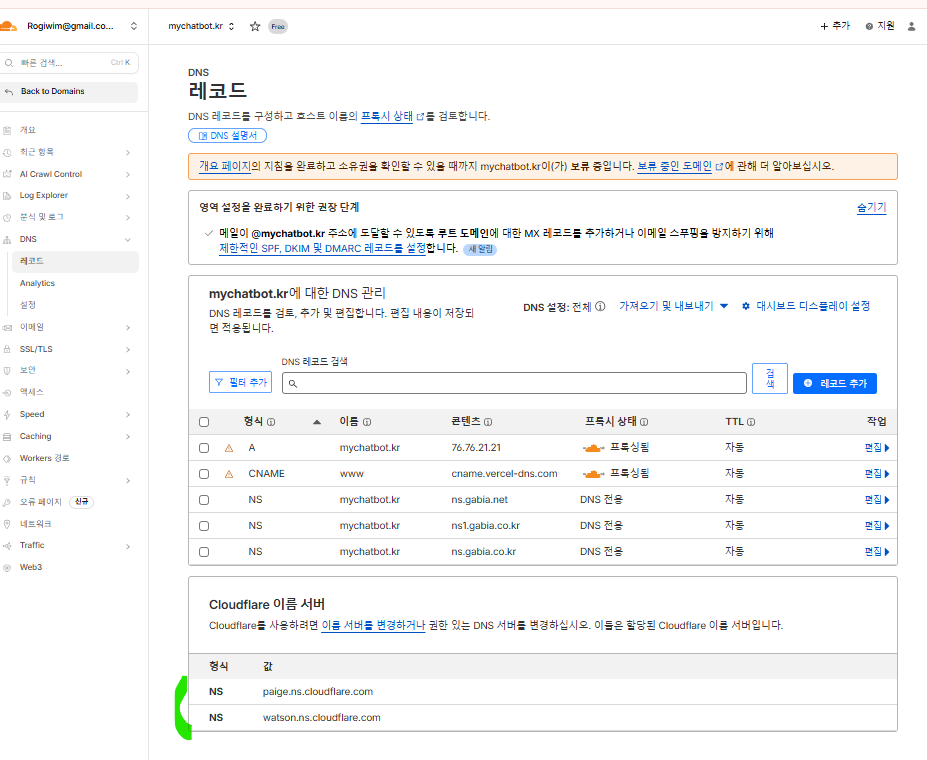Open 오류 페이지 sidebar item
Viewport: 927px width, 760px height.
click(41, 502)
